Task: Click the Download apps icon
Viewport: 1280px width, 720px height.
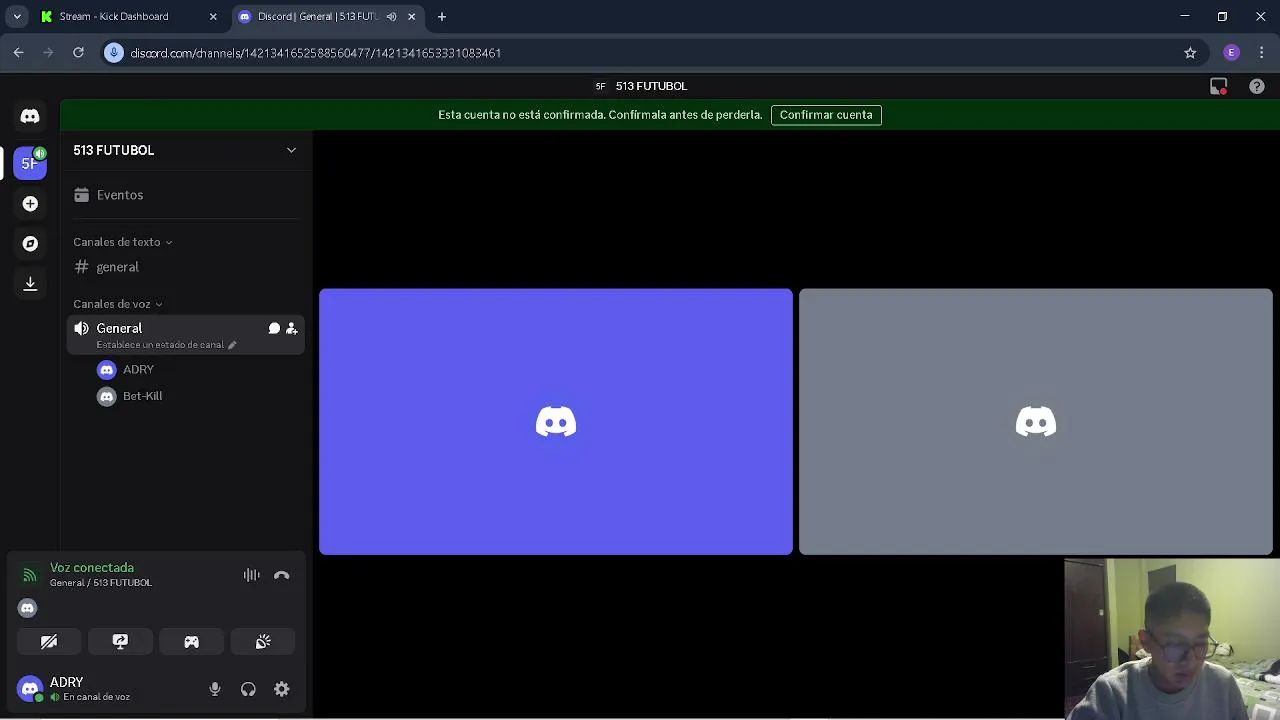Action: [x=30, y=284]
